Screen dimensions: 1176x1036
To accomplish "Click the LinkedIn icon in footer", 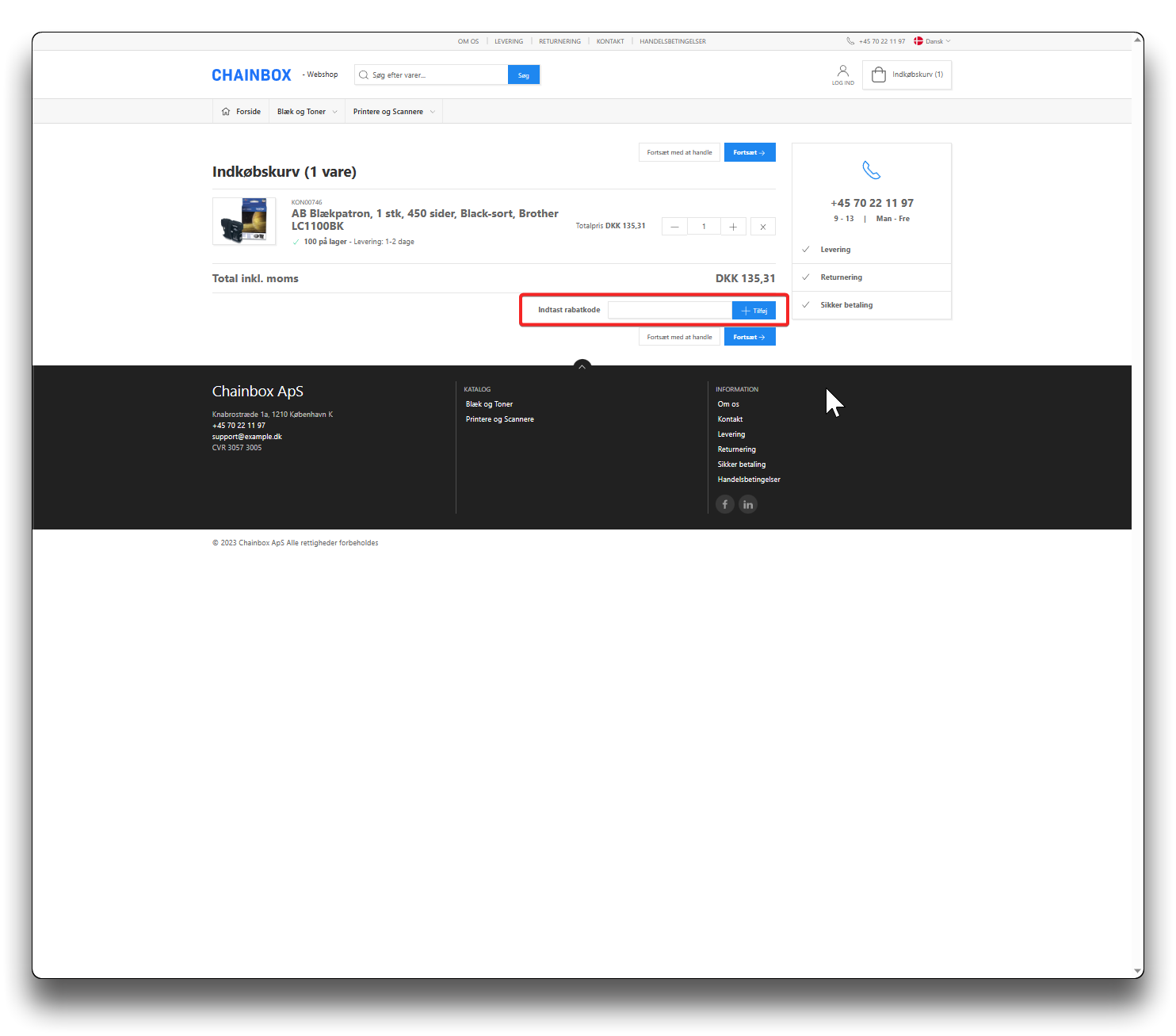I will click(x=748, y=504).
